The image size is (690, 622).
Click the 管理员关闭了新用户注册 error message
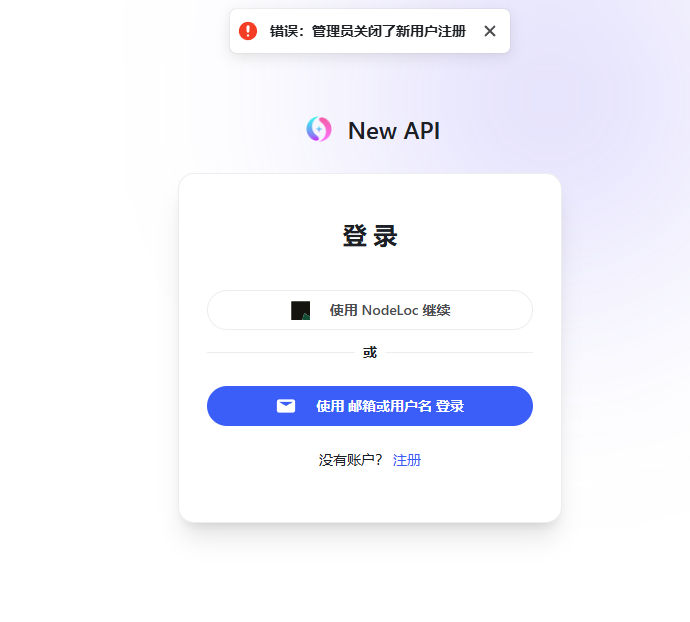coord(389,31)
